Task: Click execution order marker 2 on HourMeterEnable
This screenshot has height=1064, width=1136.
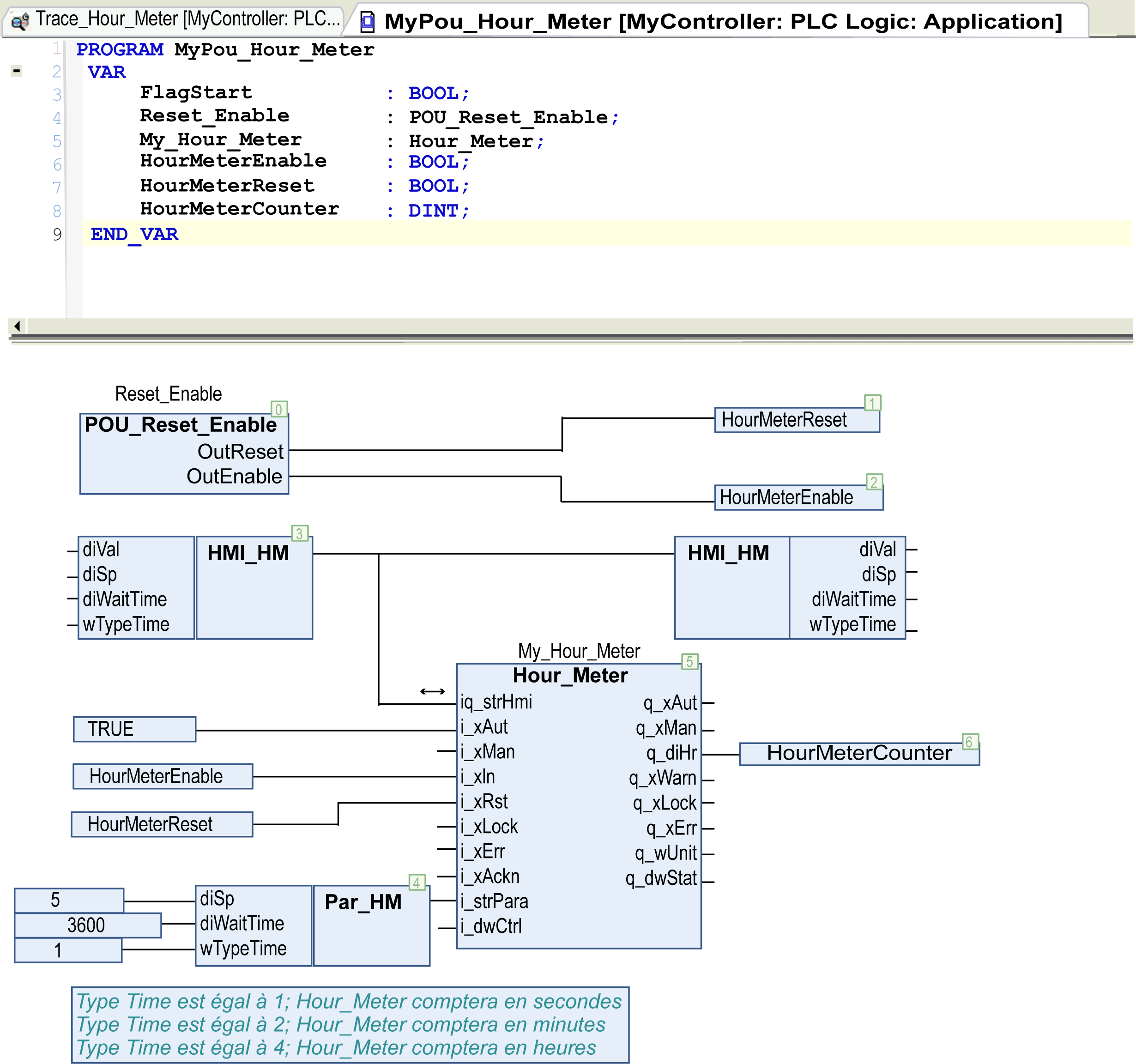Action: coord(874,482)
